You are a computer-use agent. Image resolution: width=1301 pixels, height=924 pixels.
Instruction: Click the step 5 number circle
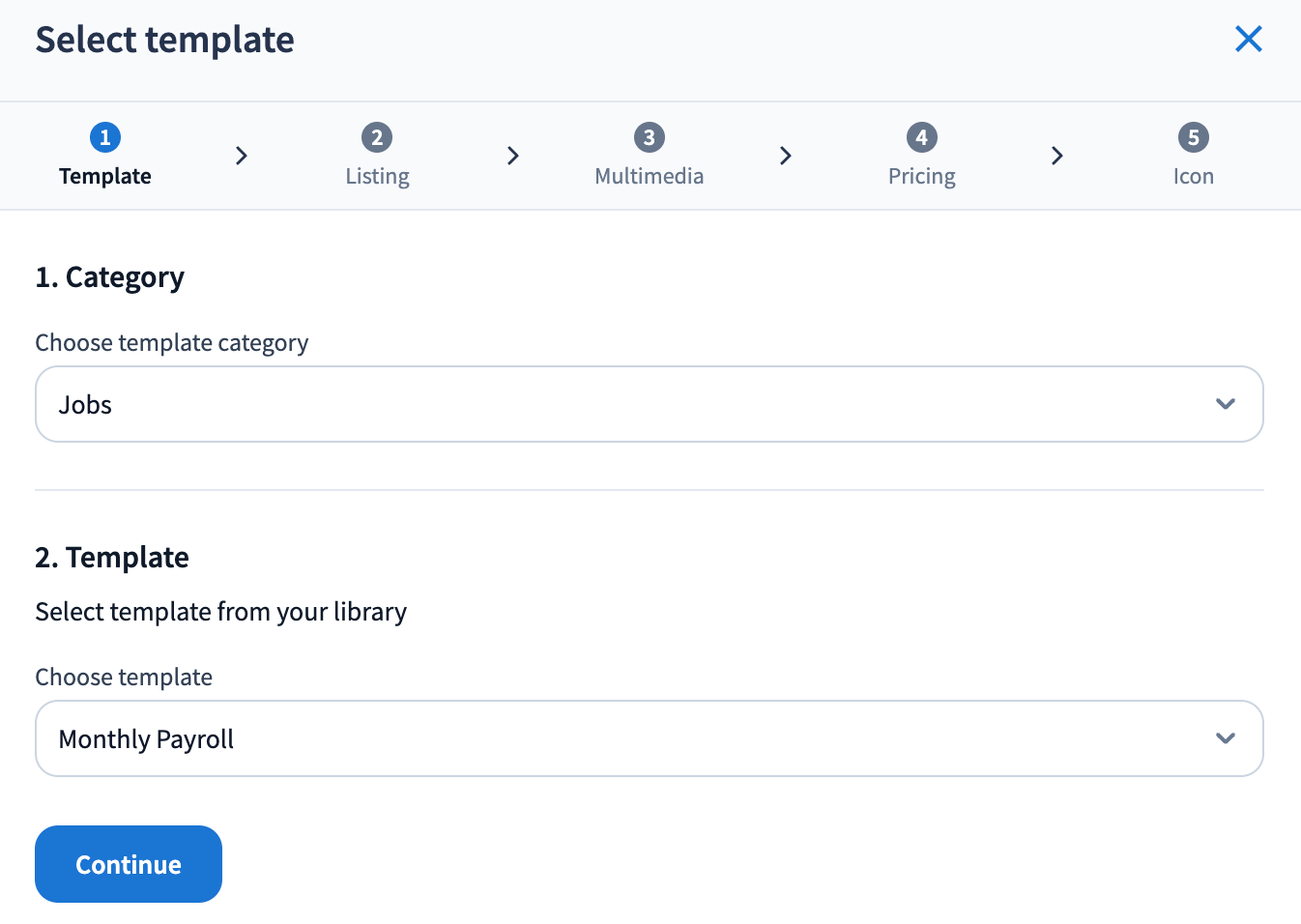(1193, 137)
